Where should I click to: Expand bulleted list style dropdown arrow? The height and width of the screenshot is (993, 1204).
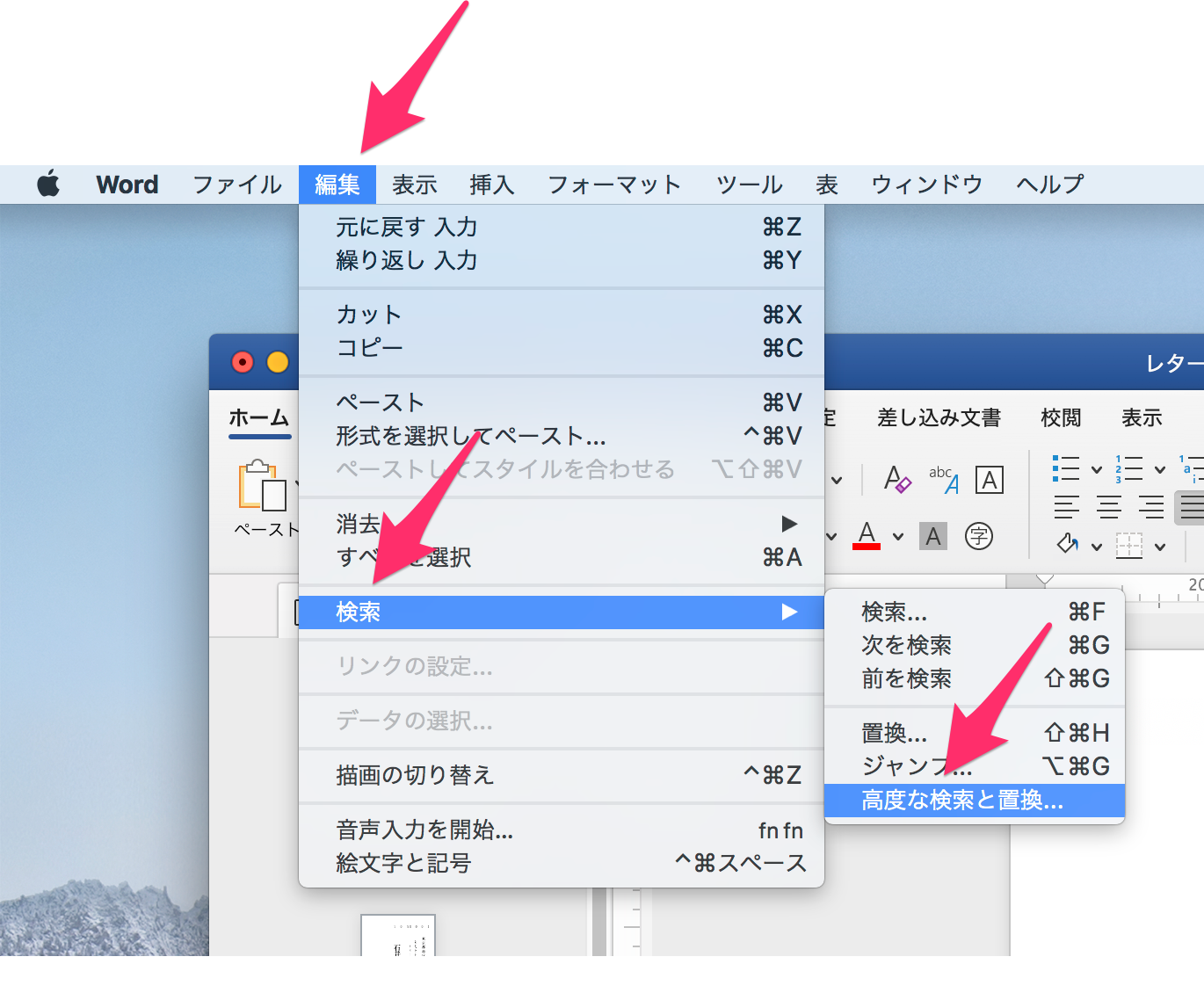click(1097, 469)
